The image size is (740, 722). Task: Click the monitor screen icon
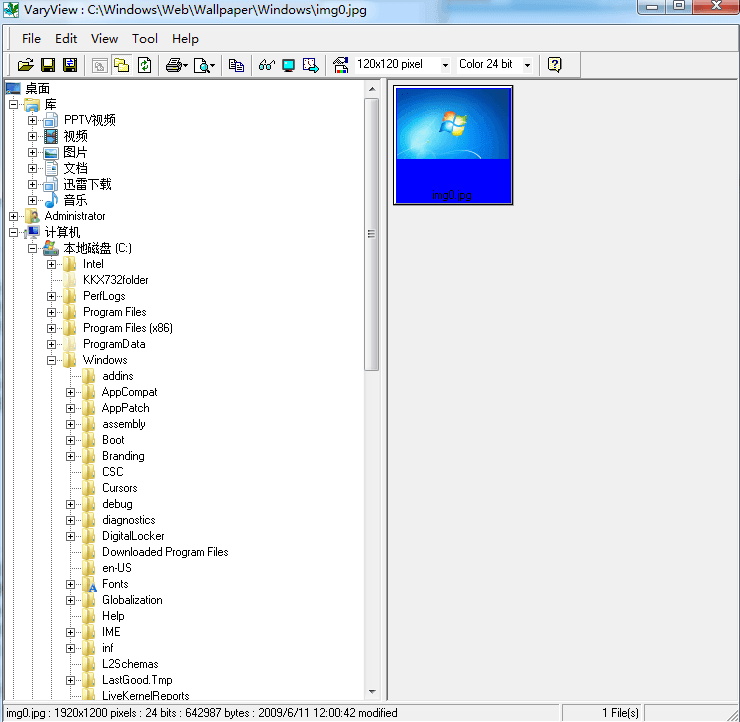point(288,65)
